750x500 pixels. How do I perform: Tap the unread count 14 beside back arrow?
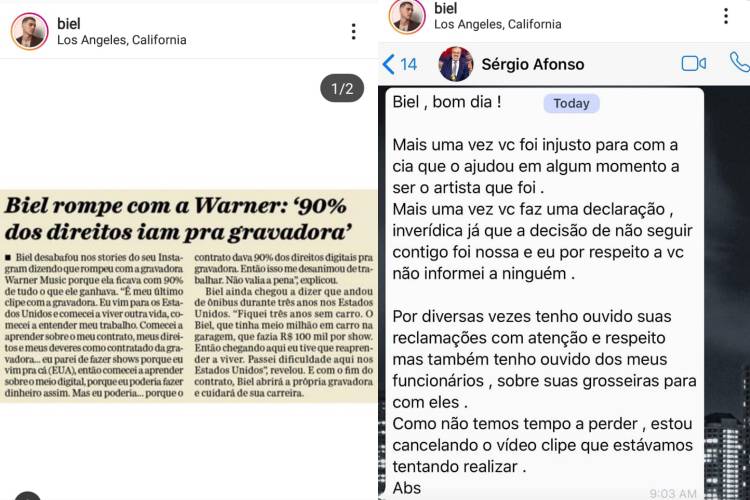[x=408, y=65]
